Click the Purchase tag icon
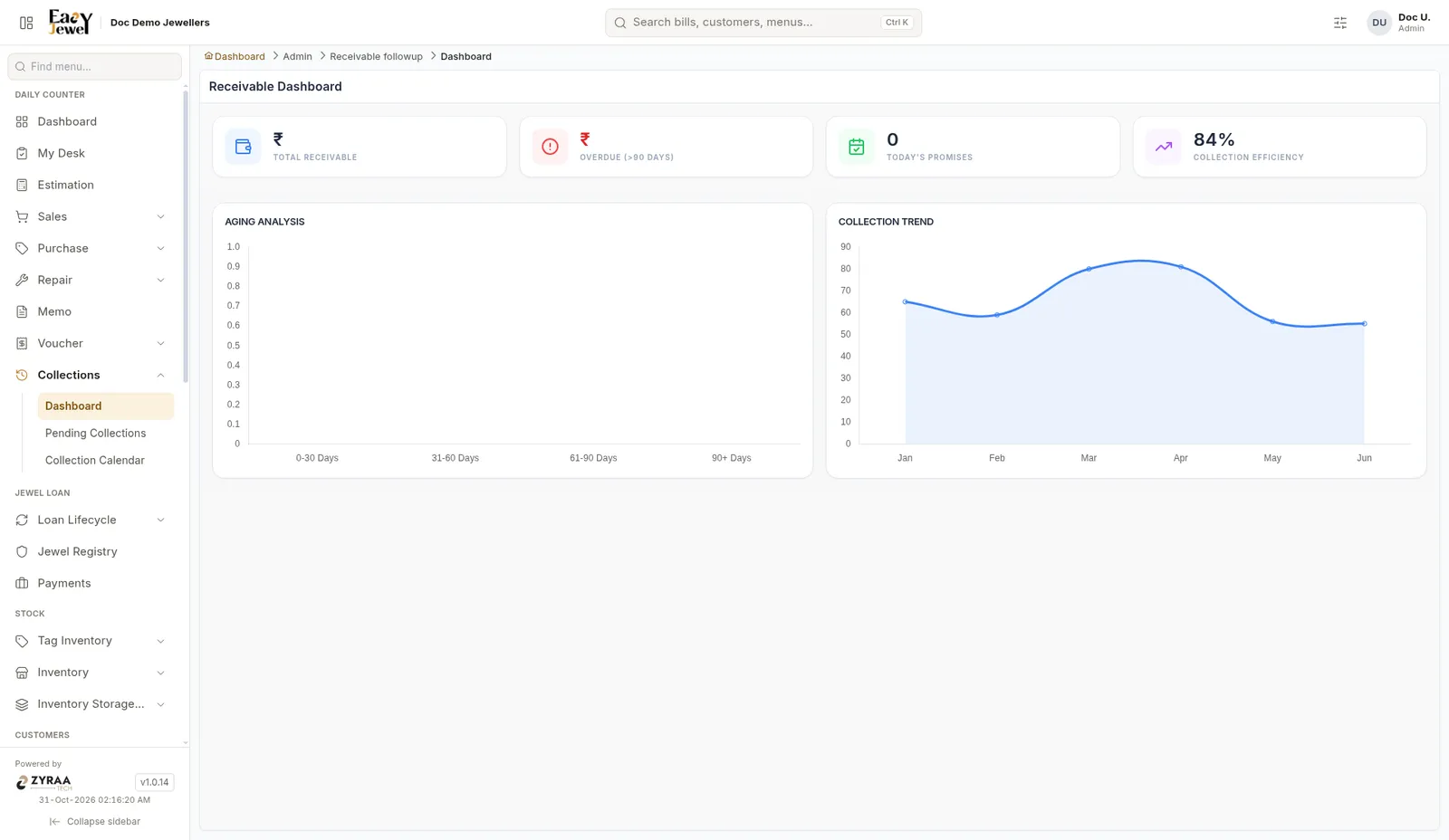 tap(22, 248)
